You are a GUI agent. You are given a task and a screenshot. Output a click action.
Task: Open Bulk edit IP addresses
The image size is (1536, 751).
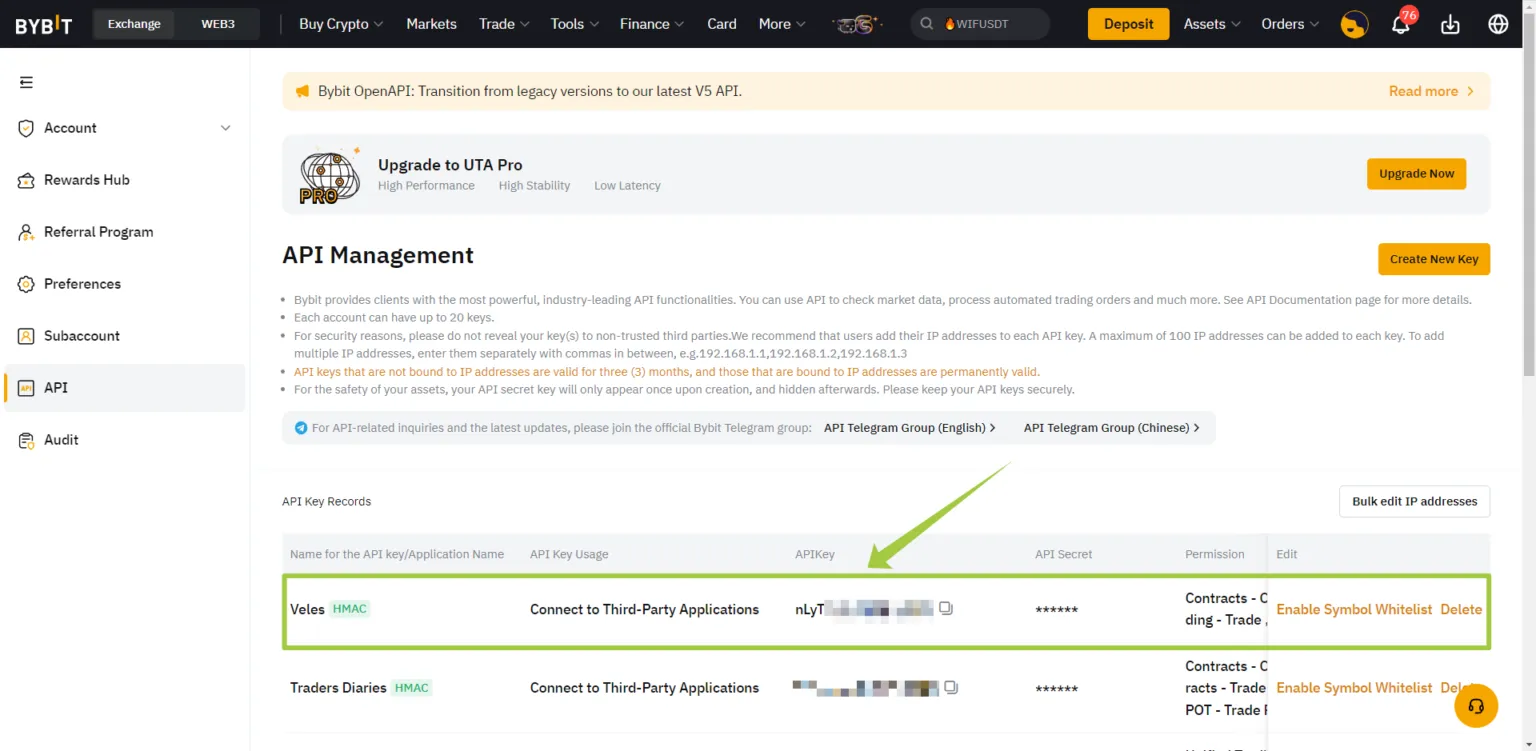click(1414, 501)
